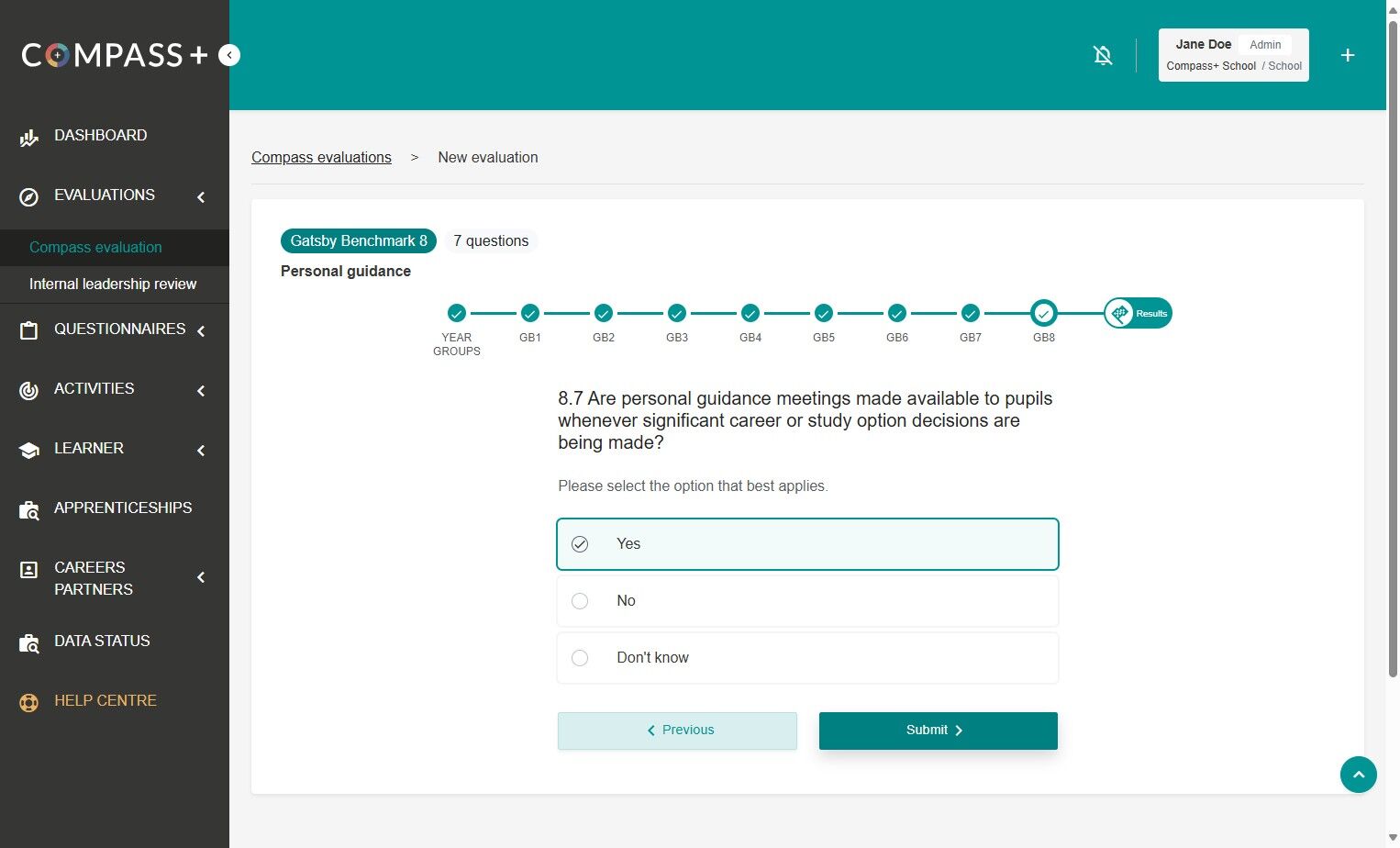Expand the Learner menu chevron
This screenshot has height=848, width=1400.
[201, 450]
